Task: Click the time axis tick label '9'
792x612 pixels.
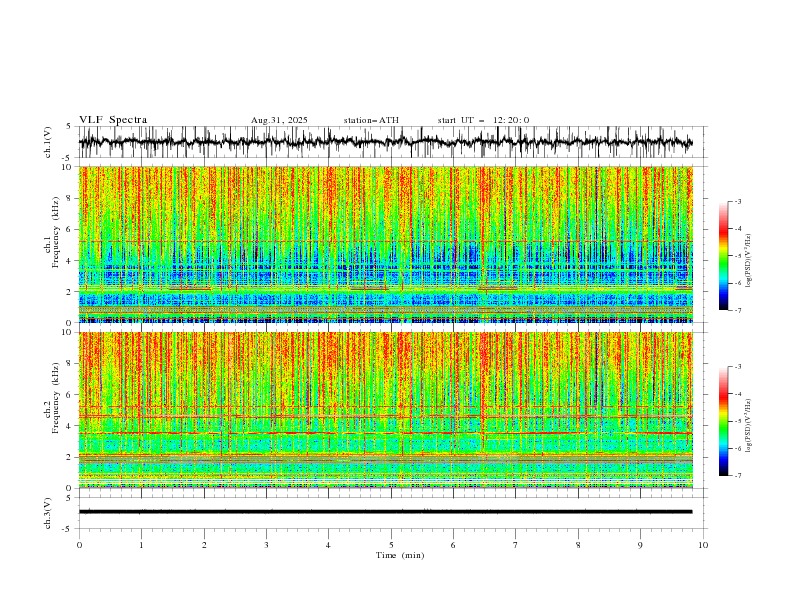Action: (640, 545)
